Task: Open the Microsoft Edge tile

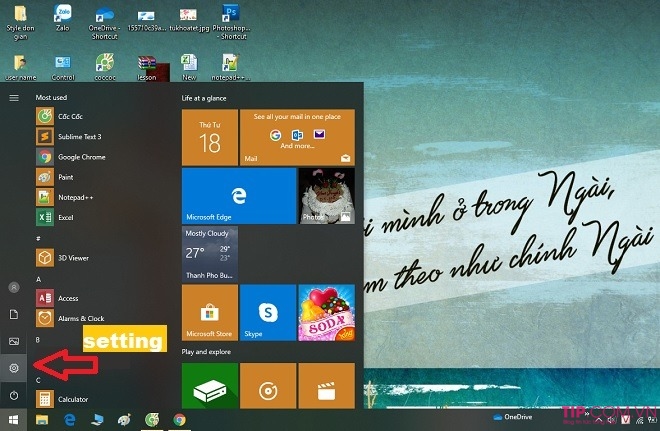Action: coord(239,196)
